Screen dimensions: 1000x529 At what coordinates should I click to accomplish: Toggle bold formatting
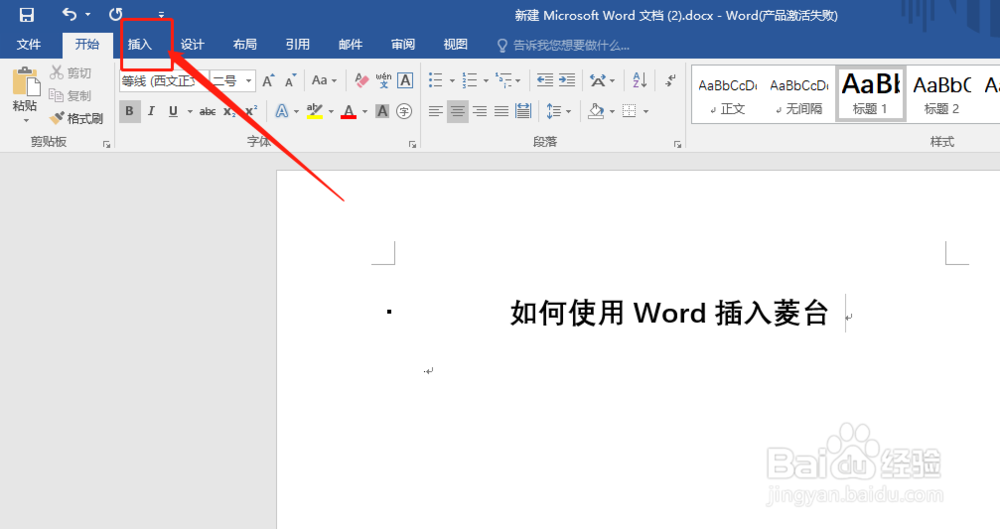(129, 111)
